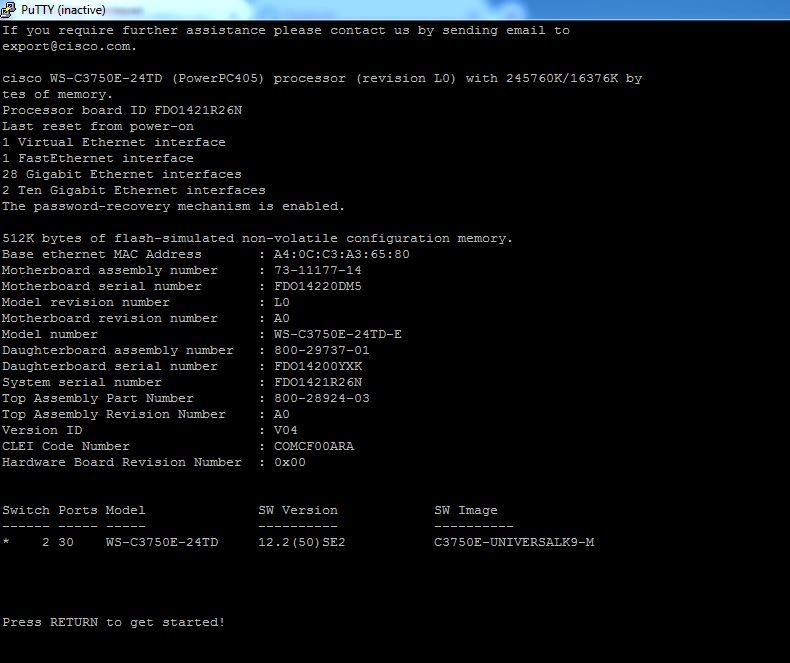
Task: Click the "Switch Ports Model" column header
Action: click(74, 510)
